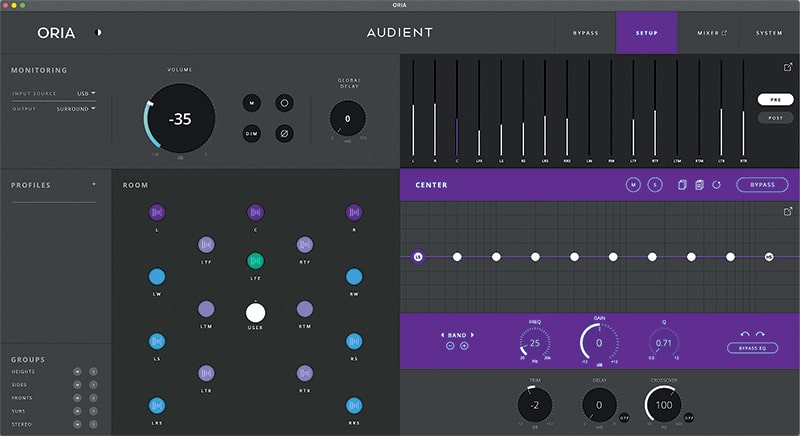Select the LS surround speaker
Screen dimensions: 800x436
pos(157,341)
